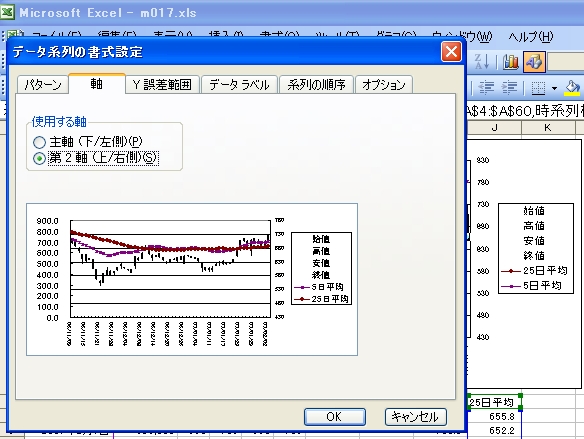Click the Excel icon in title bar

click(7, 12)
